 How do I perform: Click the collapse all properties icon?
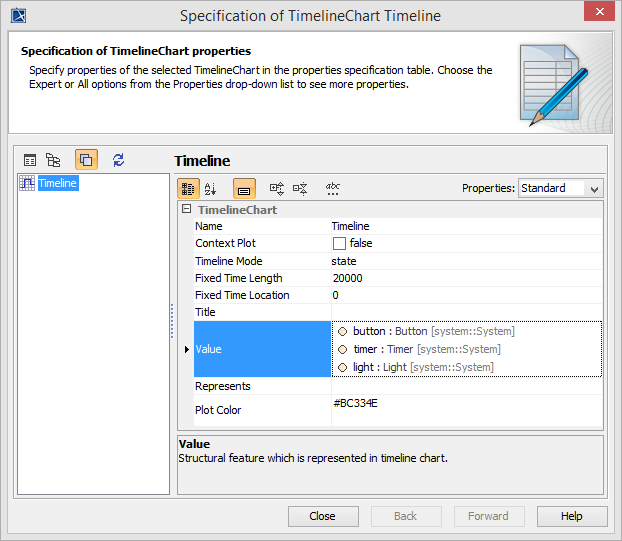pyautogui.click(x=300, y=188)
